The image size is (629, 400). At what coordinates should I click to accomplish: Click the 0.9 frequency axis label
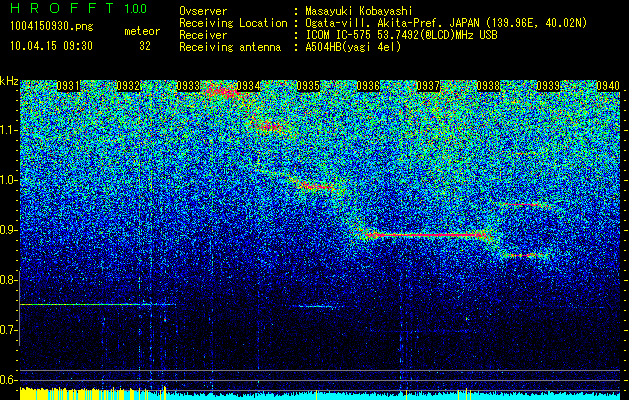[8, 230]
